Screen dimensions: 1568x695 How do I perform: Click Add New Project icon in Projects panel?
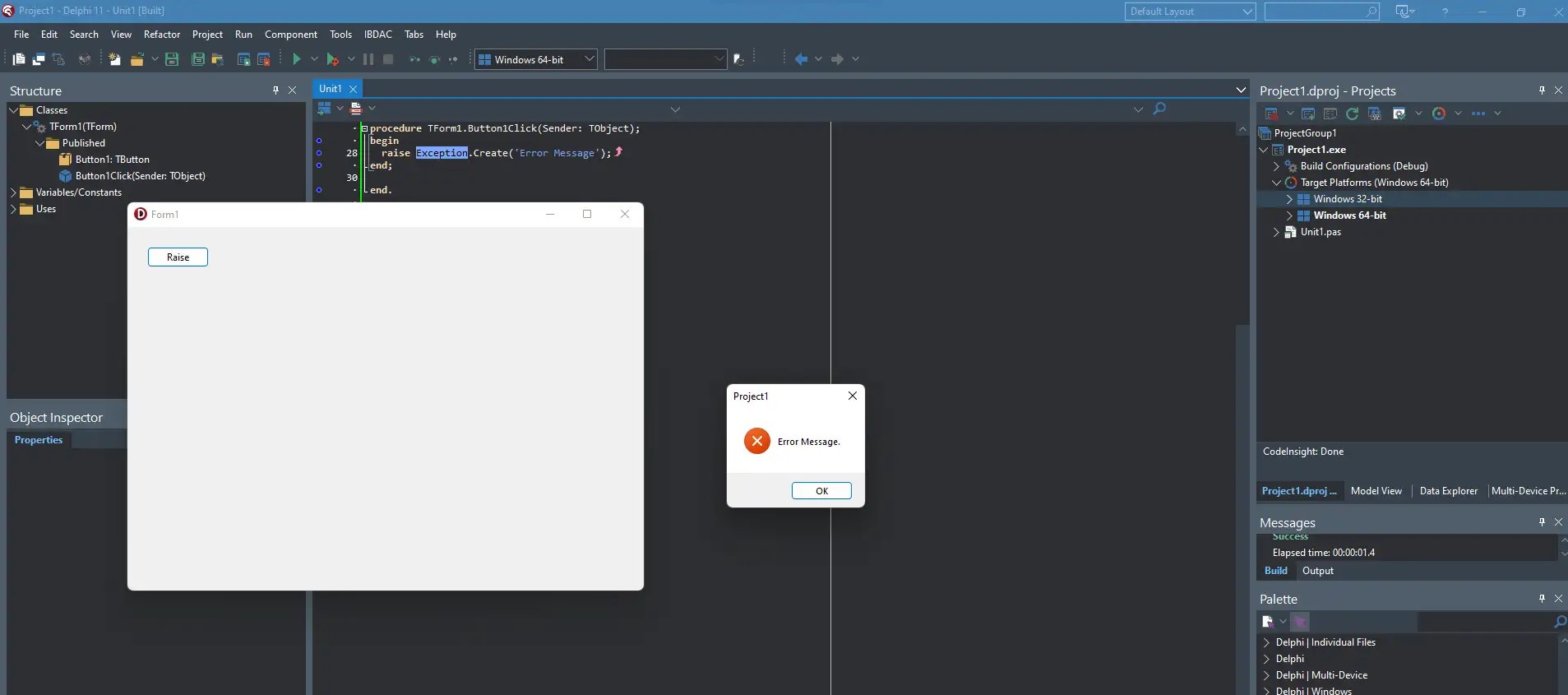(1308, 113)
